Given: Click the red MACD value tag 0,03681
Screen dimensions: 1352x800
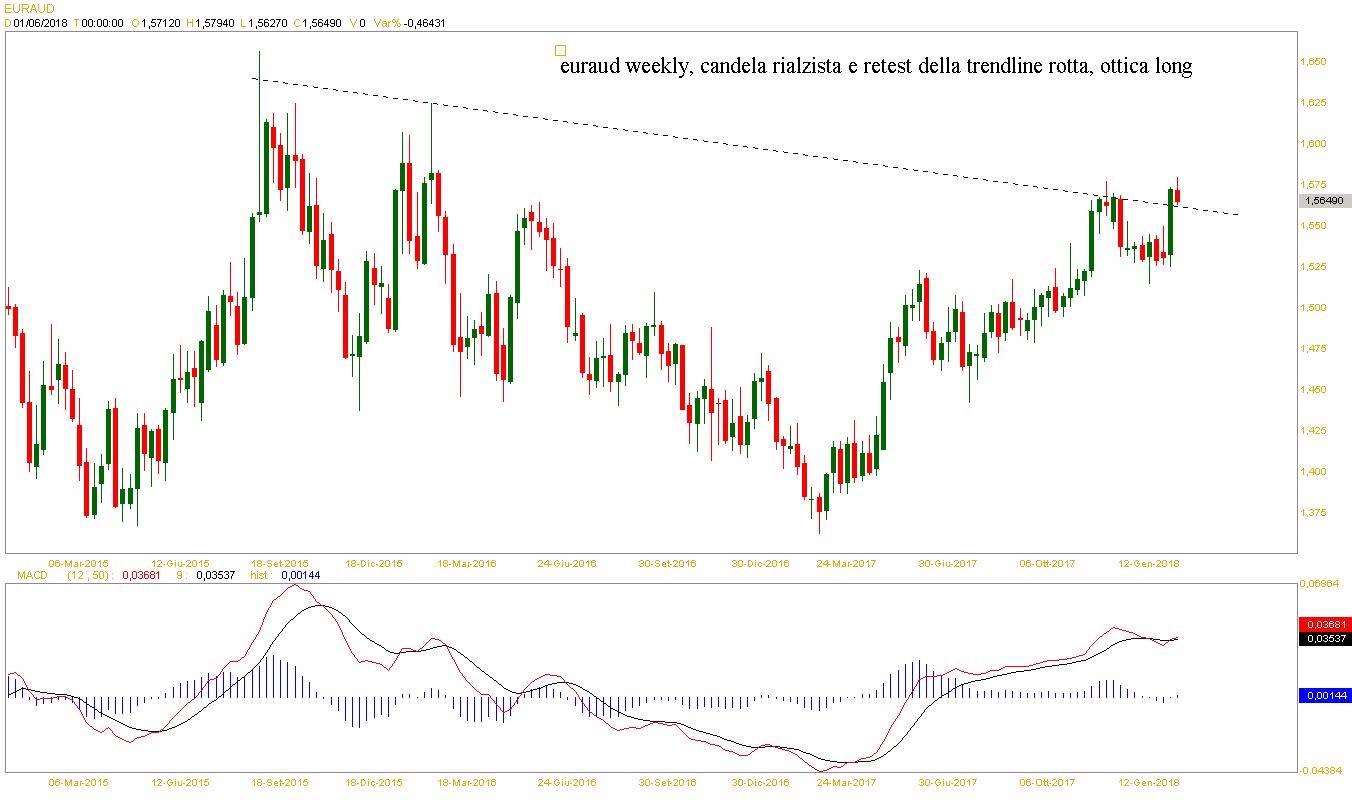Looking at the screenshot, I should click(x=1325, y=624).
